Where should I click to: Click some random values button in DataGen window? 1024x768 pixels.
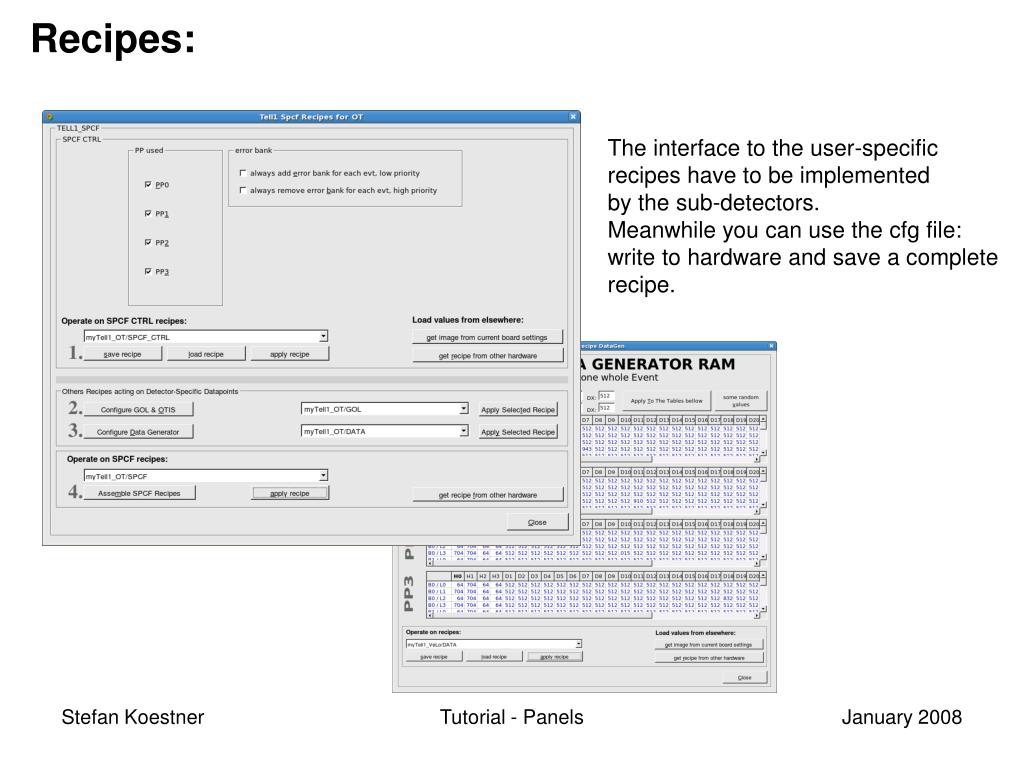(x=741, y=400)
